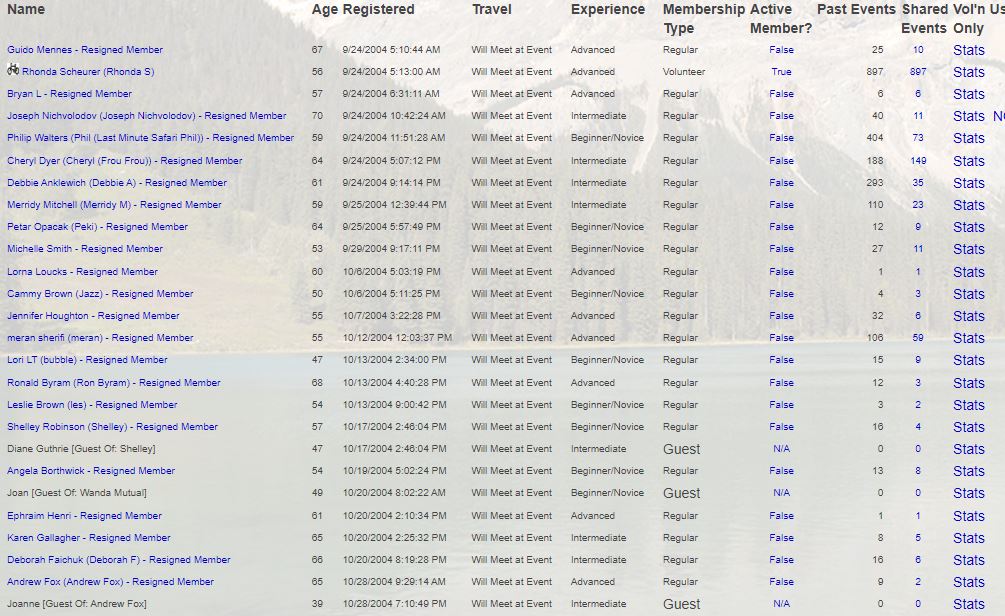Open Debbie Anklewich member link

[117, 183]
